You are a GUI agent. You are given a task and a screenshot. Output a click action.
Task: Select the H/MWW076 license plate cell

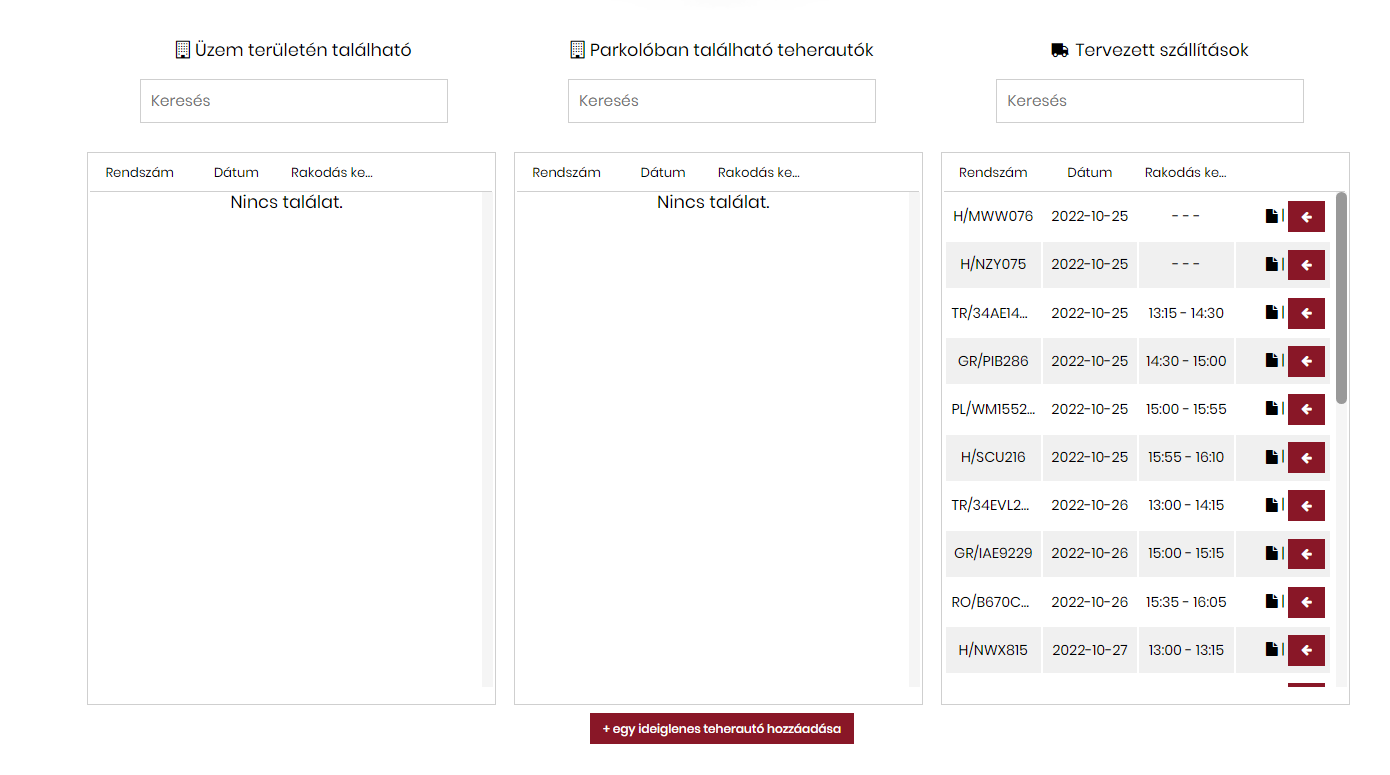tap(993, 216)
